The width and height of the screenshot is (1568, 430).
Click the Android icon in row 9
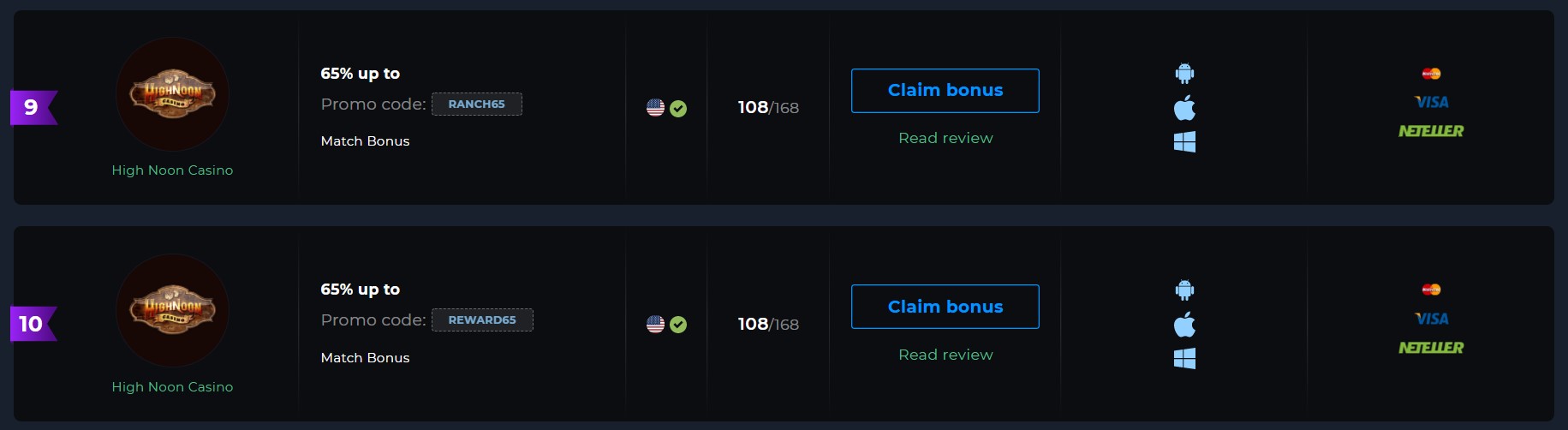1184,74
